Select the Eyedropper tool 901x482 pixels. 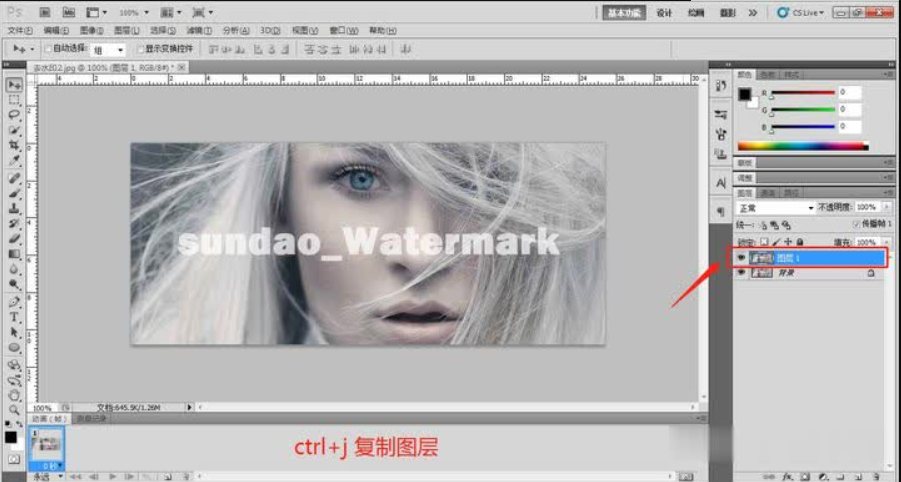14,161
